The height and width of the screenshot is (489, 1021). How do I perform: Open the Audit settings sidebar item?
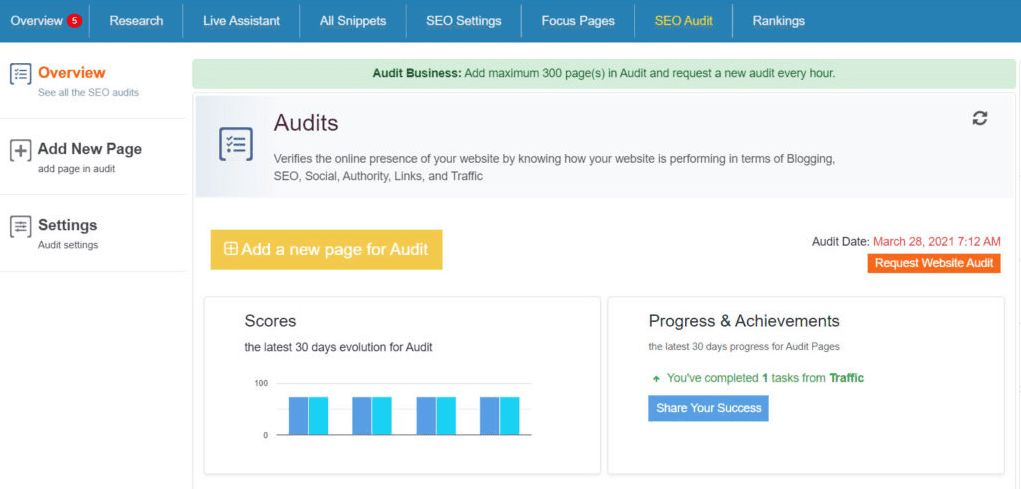67,226
